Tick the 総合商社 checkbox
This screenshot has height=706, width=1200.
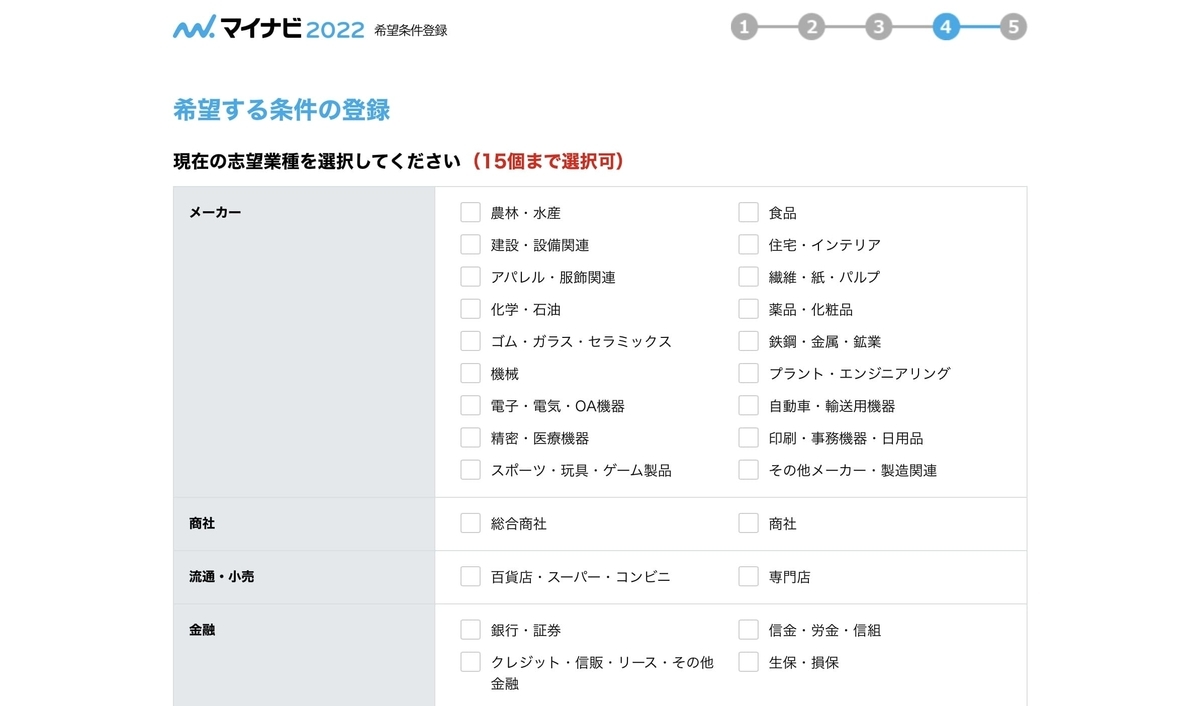[470, 523]
